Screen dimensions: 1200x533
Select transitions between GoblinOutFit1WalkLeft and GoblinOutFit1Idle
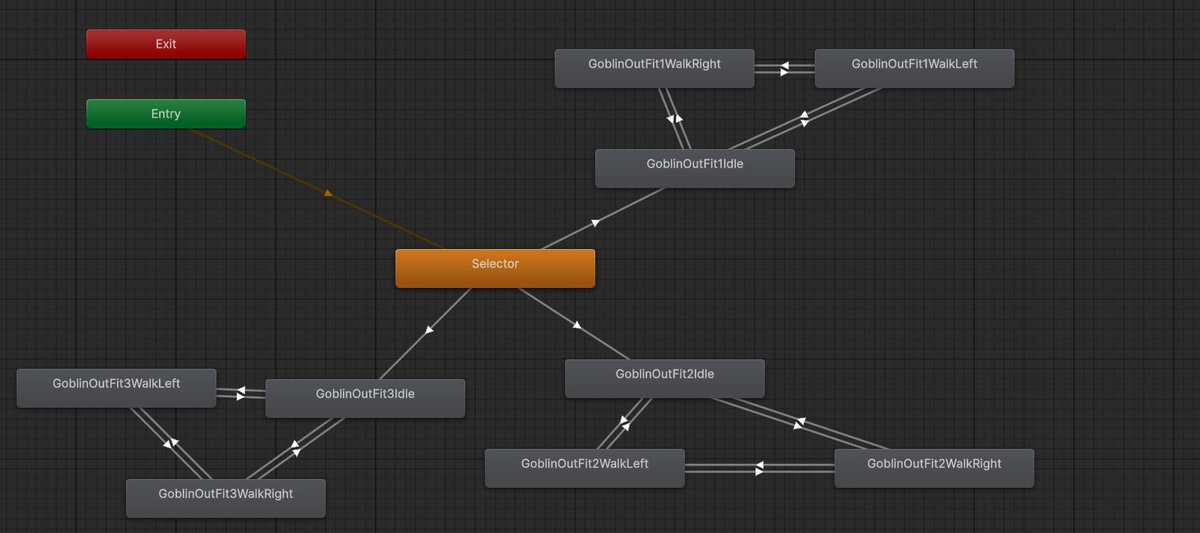[804, 118]
